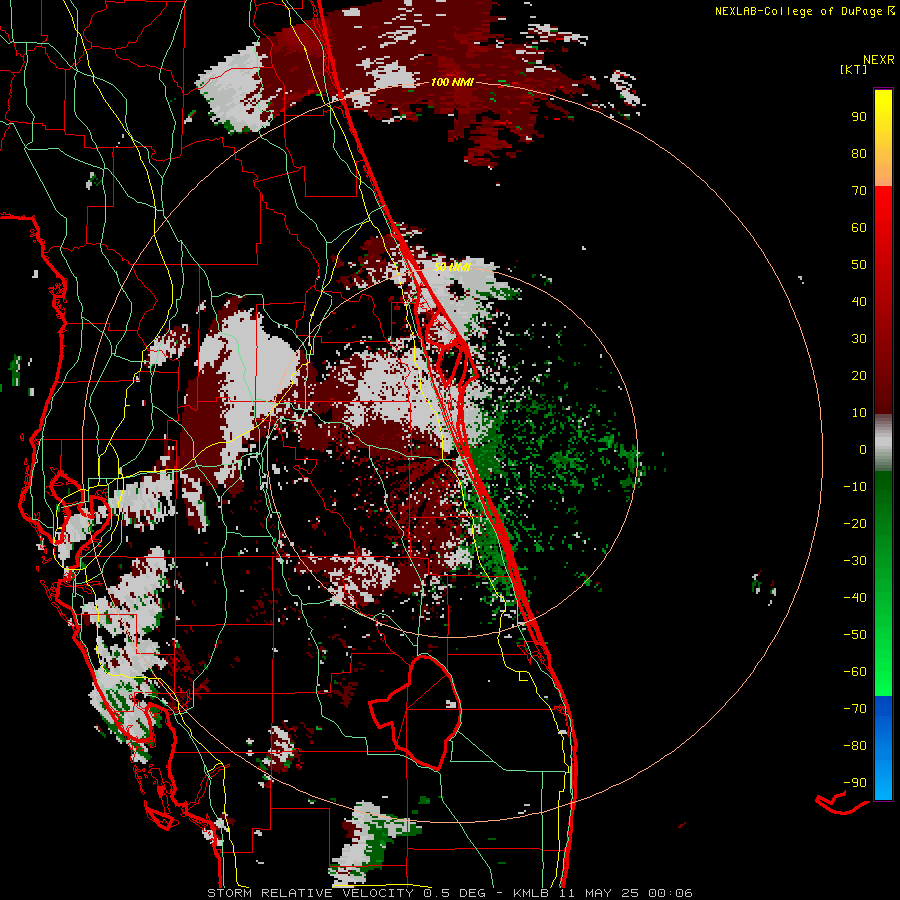Click the -10 knot value on scale
The width and height of the screenshot is (900, 900).
tap(855, 487)
